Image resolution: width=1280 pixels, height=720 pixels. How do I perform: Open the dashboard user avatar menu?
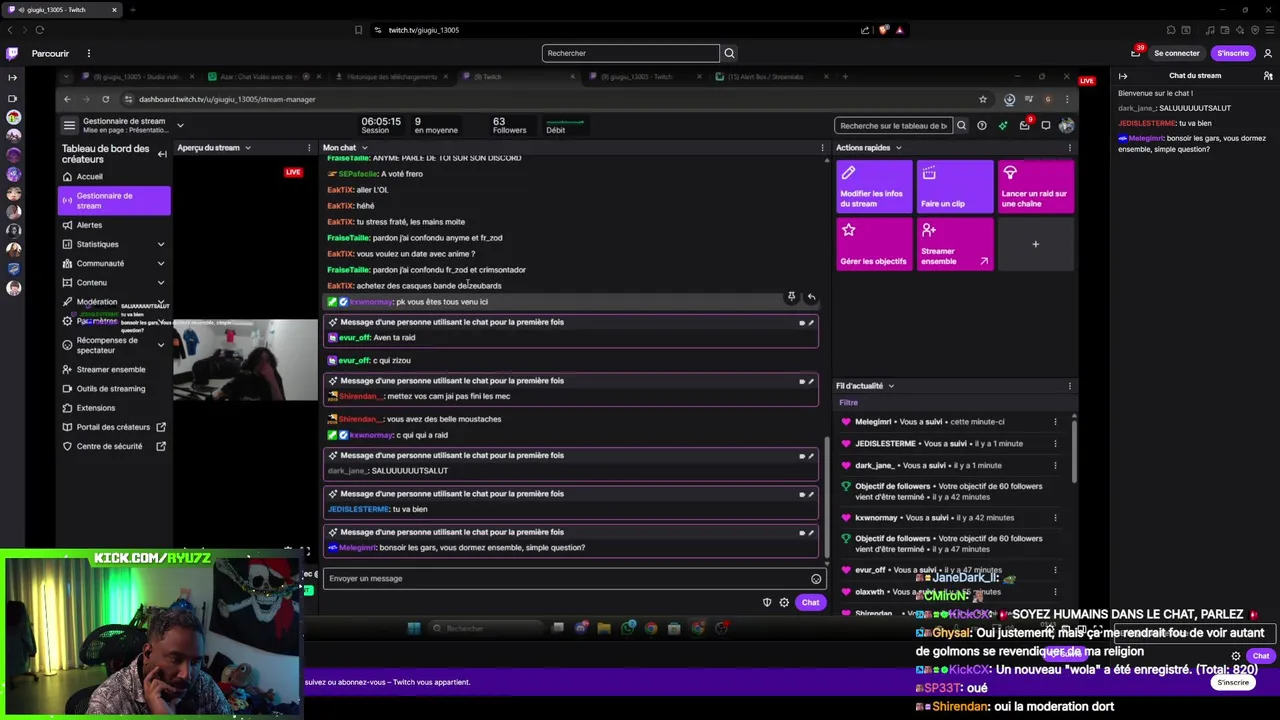(1066, 126)
